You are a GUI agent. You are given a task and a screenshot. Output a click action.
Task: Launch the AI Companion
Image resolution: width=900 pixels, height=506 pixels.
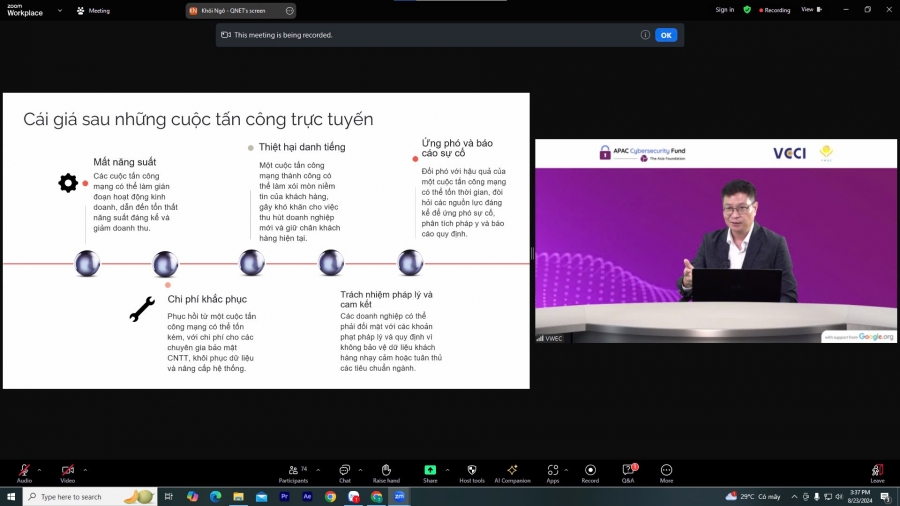512,471
